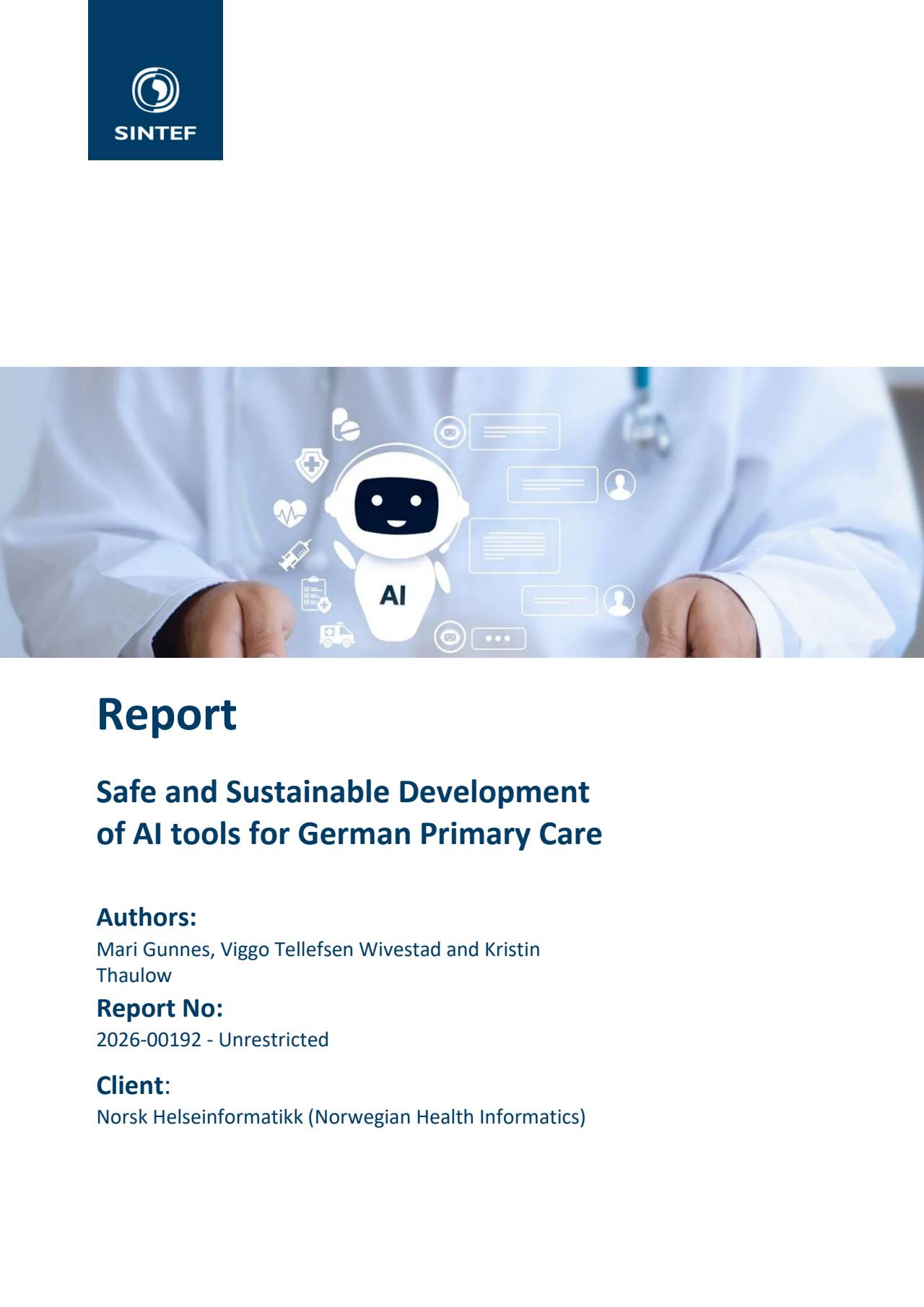This screenshot has height=1307, width=924.
Task: Select the syringe icon
Action: [295, 556]
